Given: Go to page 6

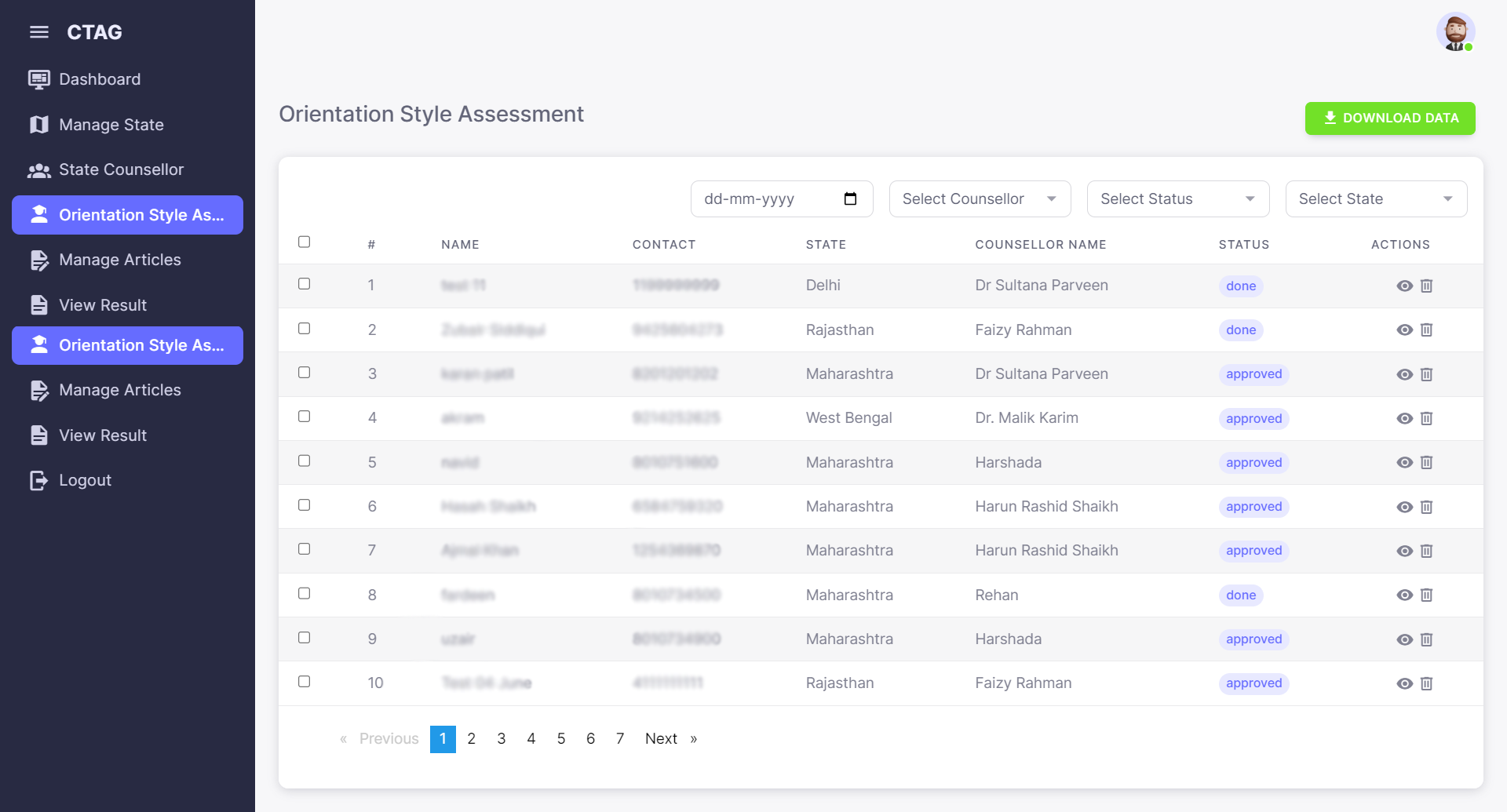Looking at the screenshot, I should (x=590, y=739).
